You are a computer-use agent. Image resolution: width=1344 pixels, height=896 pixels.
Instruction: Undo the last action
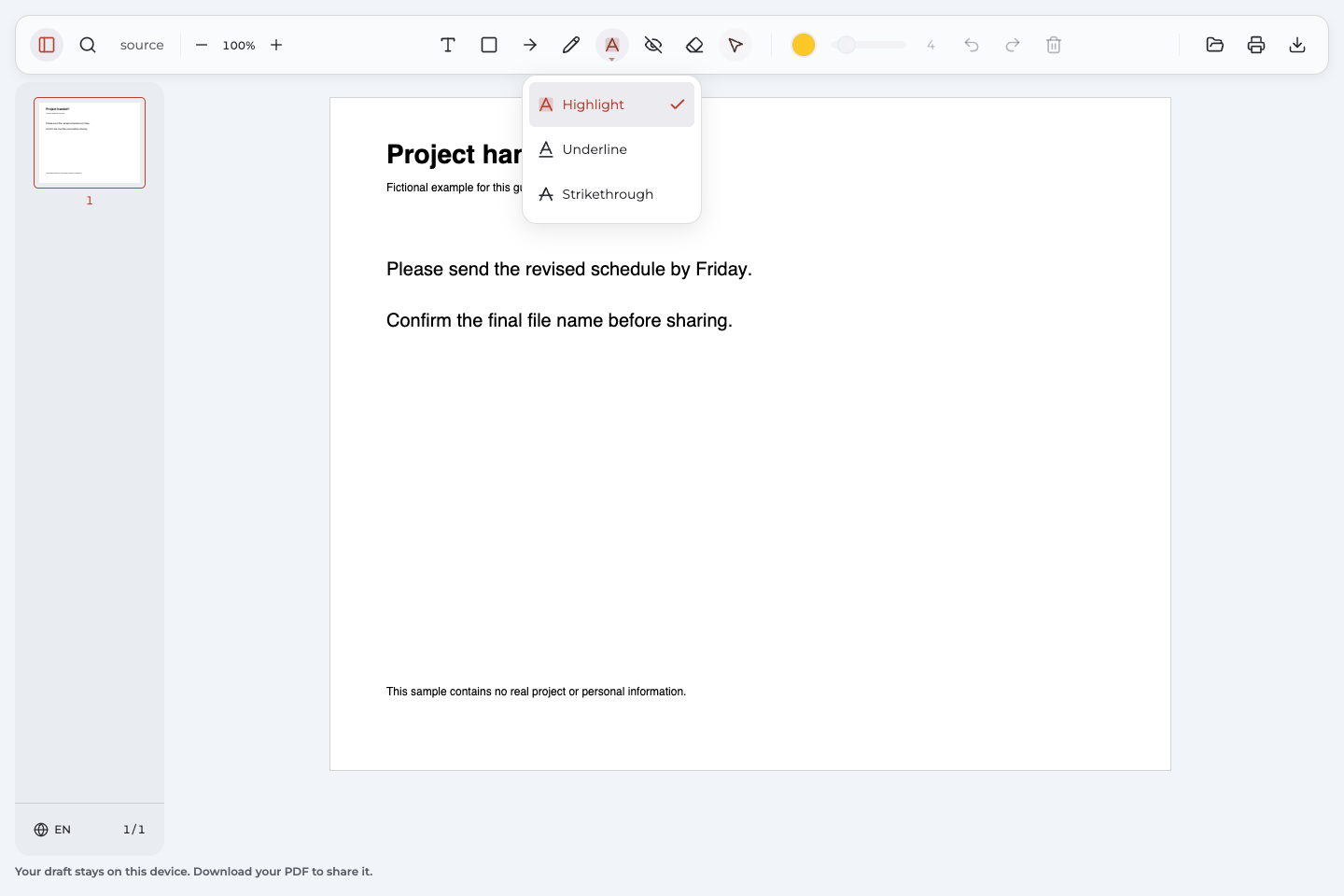[x=972, y=45]
